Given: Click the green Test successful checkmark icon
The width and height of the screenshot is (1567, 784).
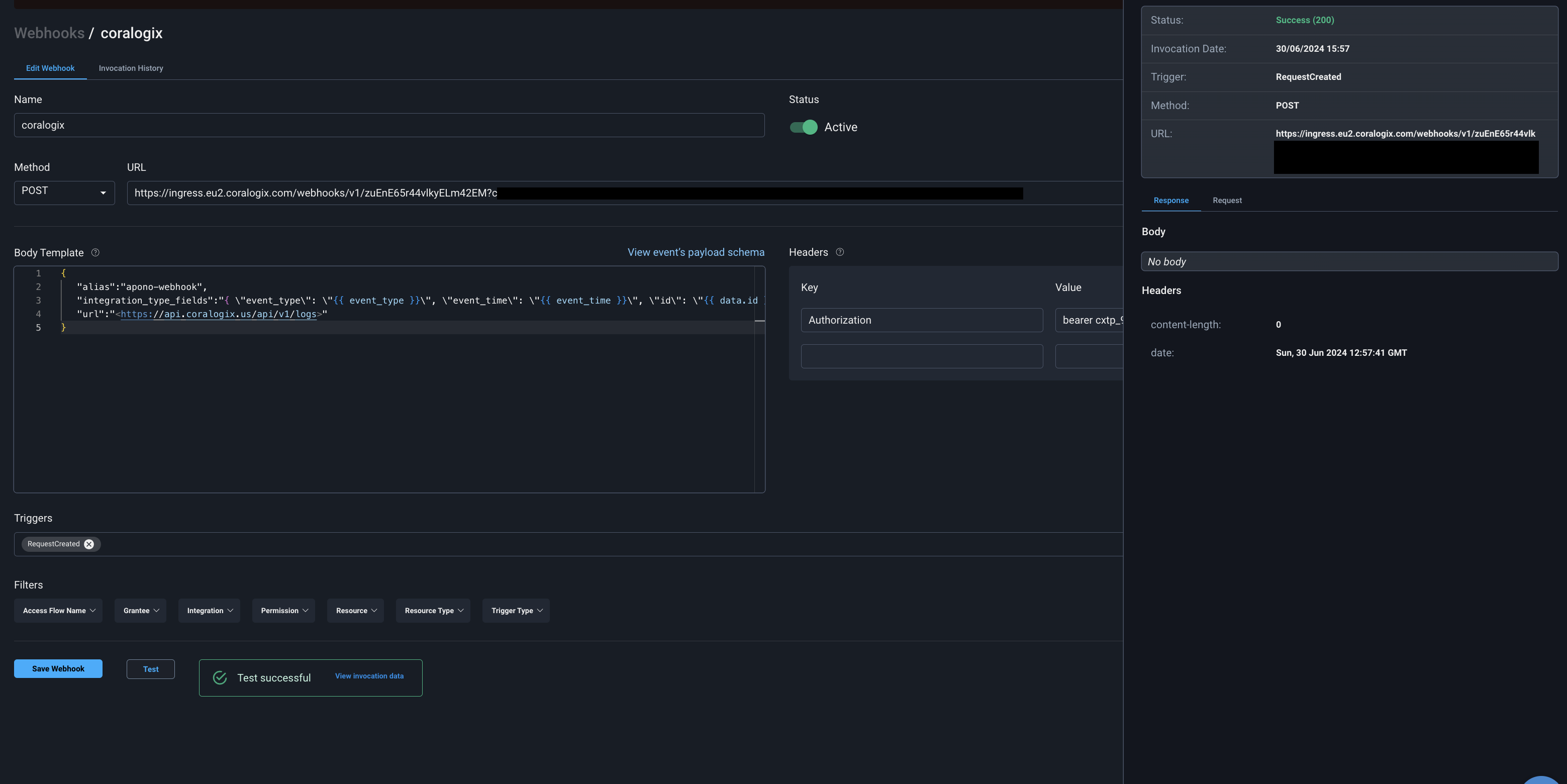Looking at the screenshot, I should click(x=220, y=677).
